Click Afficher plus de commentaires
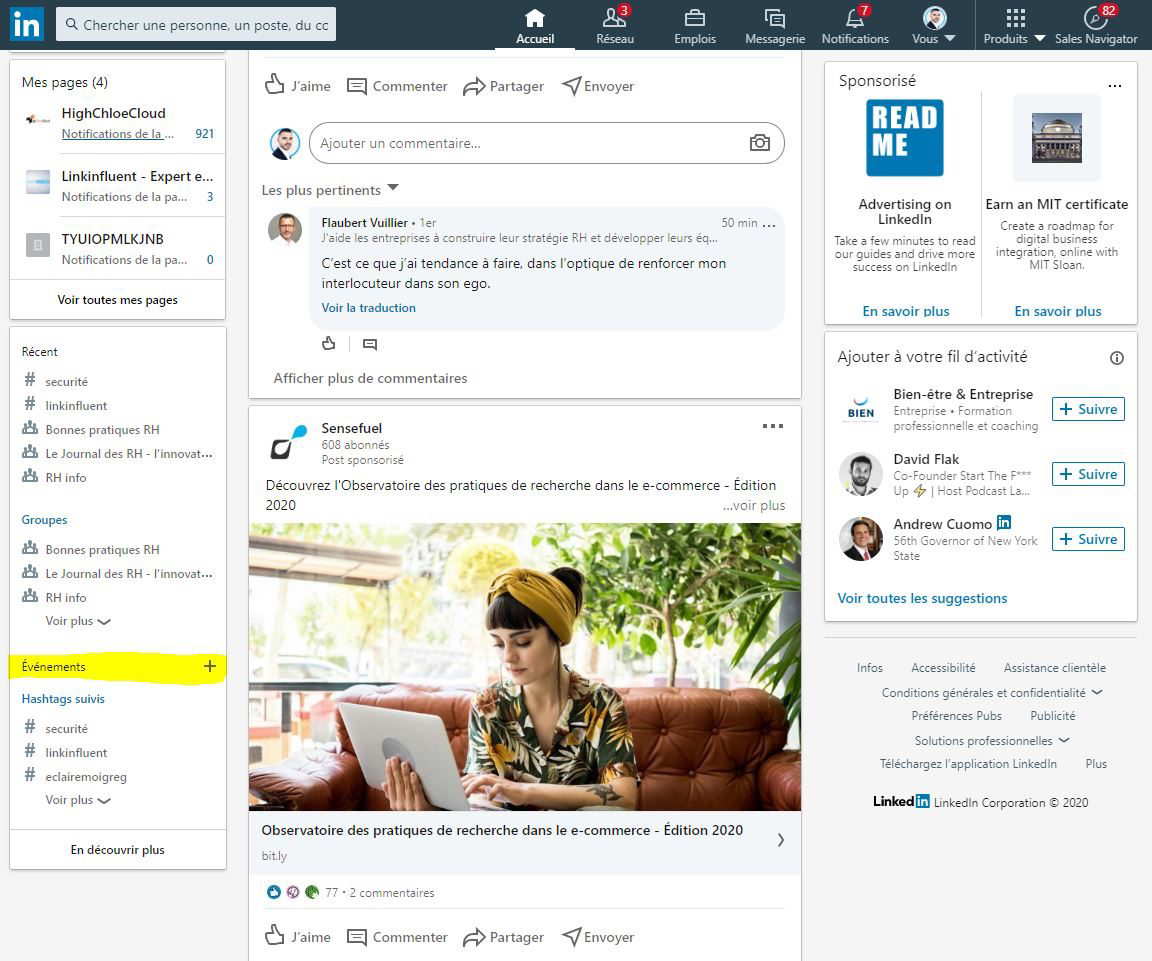The width and height of the screenshot is (1152, 961). click(x=370, y=378)
